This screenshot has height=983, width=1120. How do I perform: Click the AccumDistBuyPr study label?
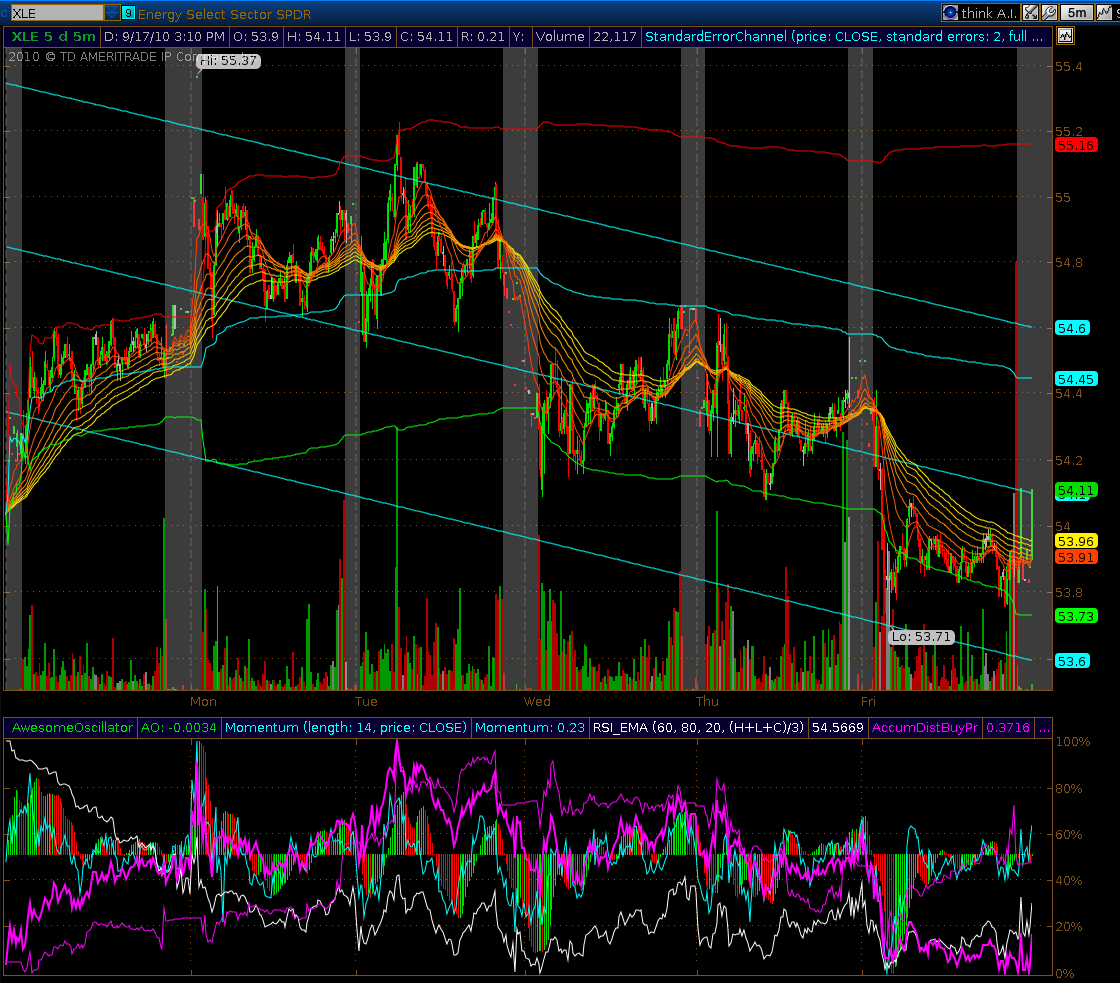coord(925,727)
